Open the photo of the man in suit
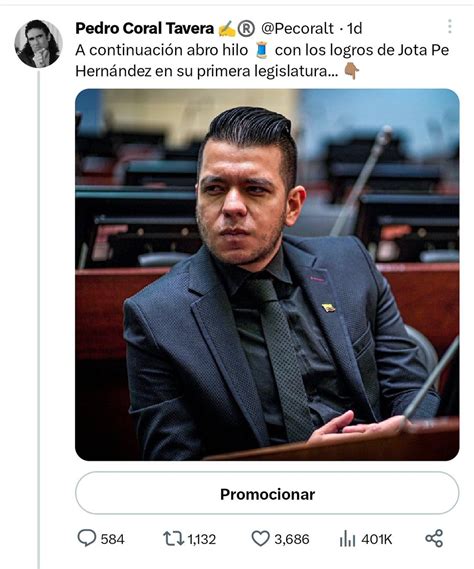The width and height of the screenshot is (474, 569). tap(267, 275)
